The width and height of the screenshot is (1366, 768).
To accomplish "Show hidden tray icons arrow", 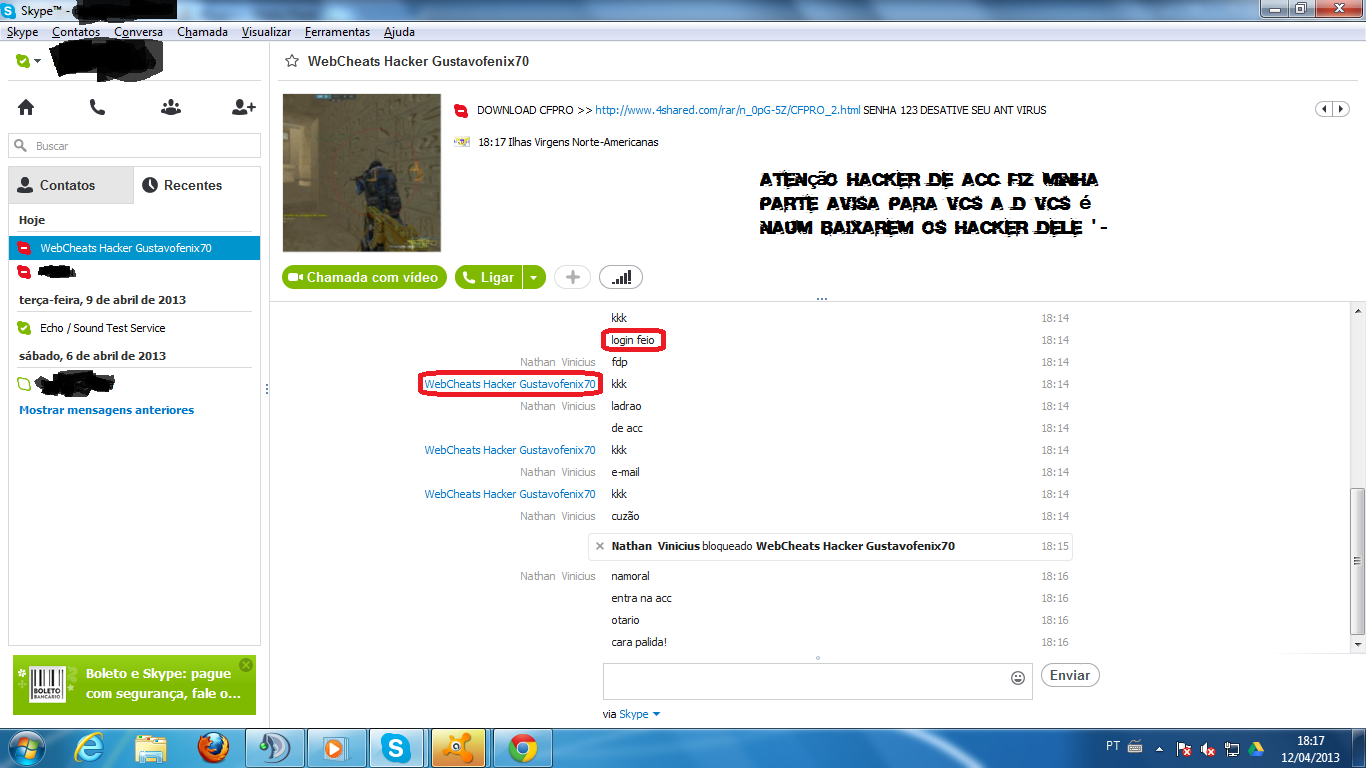I will pos(1160,748).
